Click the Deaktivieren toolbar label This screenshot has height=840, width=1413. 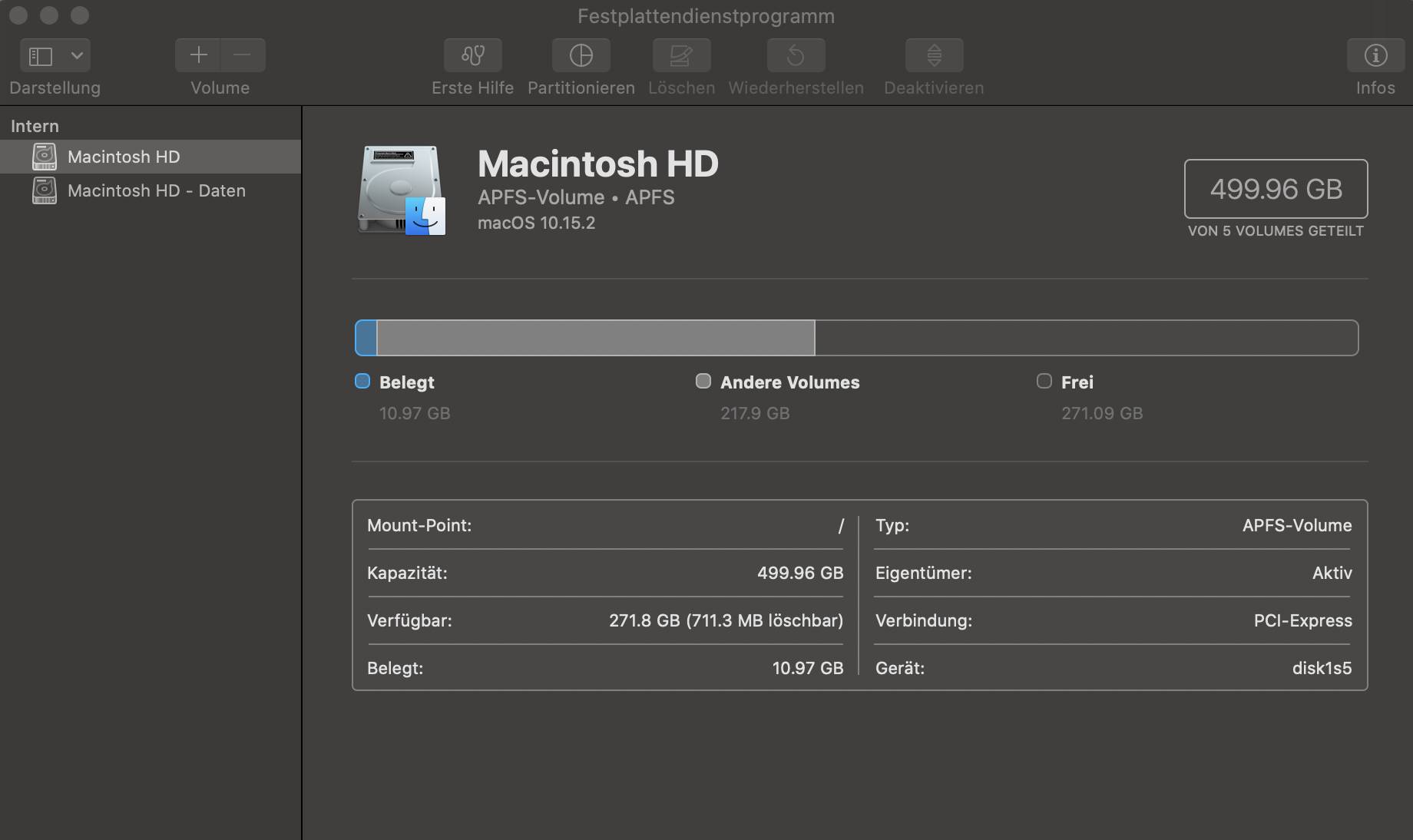935,88
